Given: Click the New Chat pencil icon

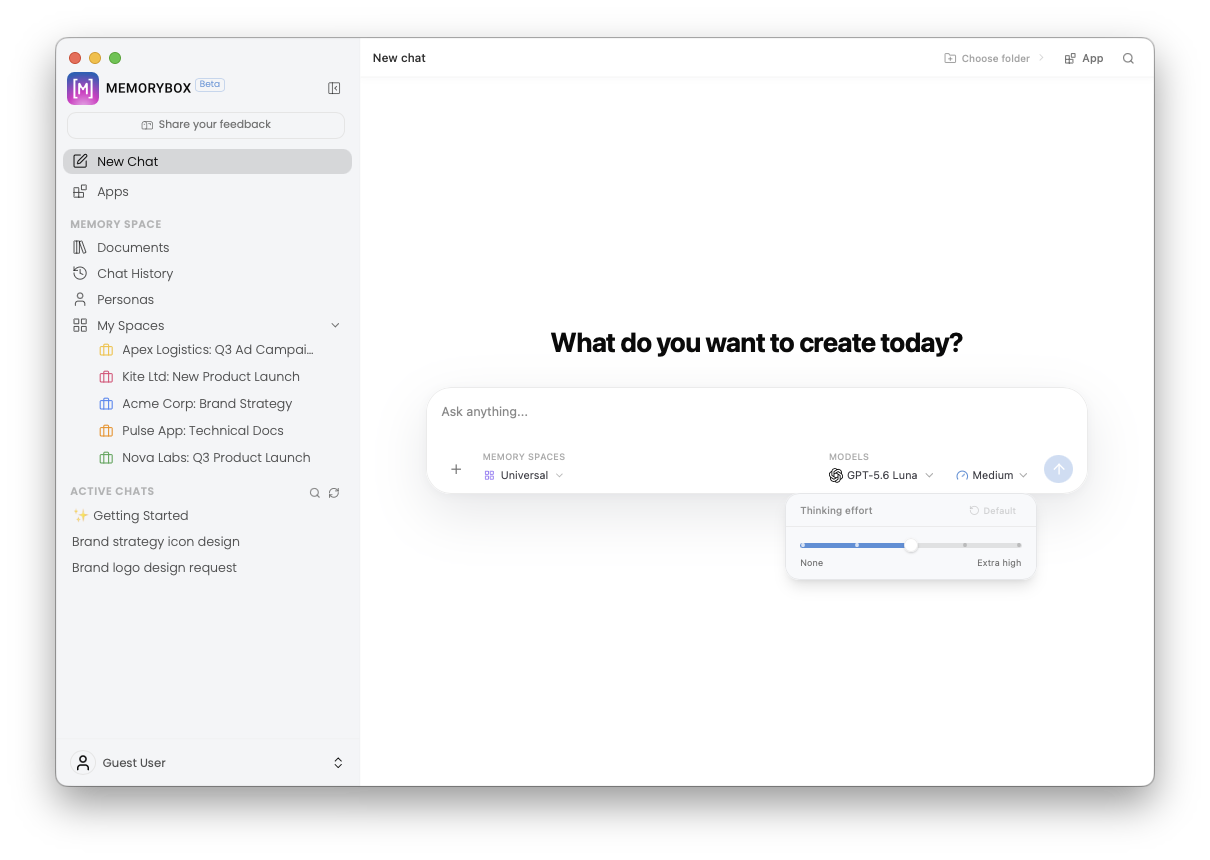Looking at the screenshot, I should 80,161.
